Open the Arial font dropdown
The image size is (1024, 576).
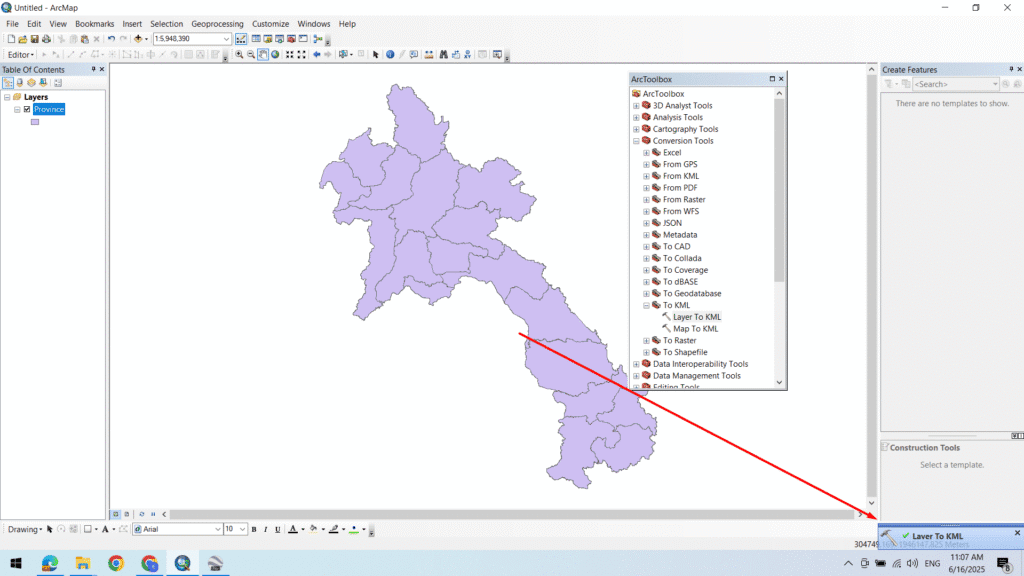coord(217,530)
